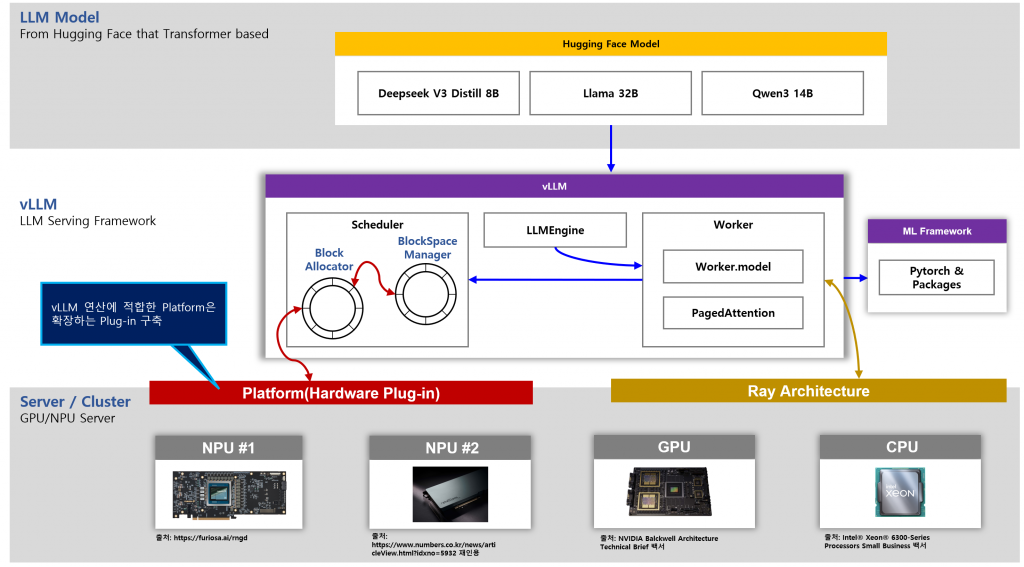Click the Intel Xeon 6300-Series source caption
This screenshot has height=567, width=1024.
click(x=876, y=542)
